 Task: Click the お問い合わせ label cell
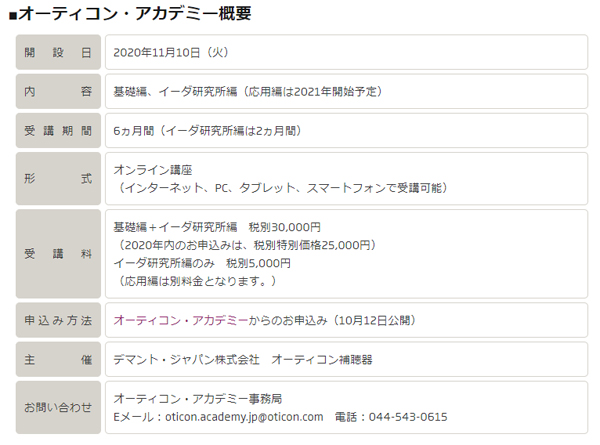(58, 407)
